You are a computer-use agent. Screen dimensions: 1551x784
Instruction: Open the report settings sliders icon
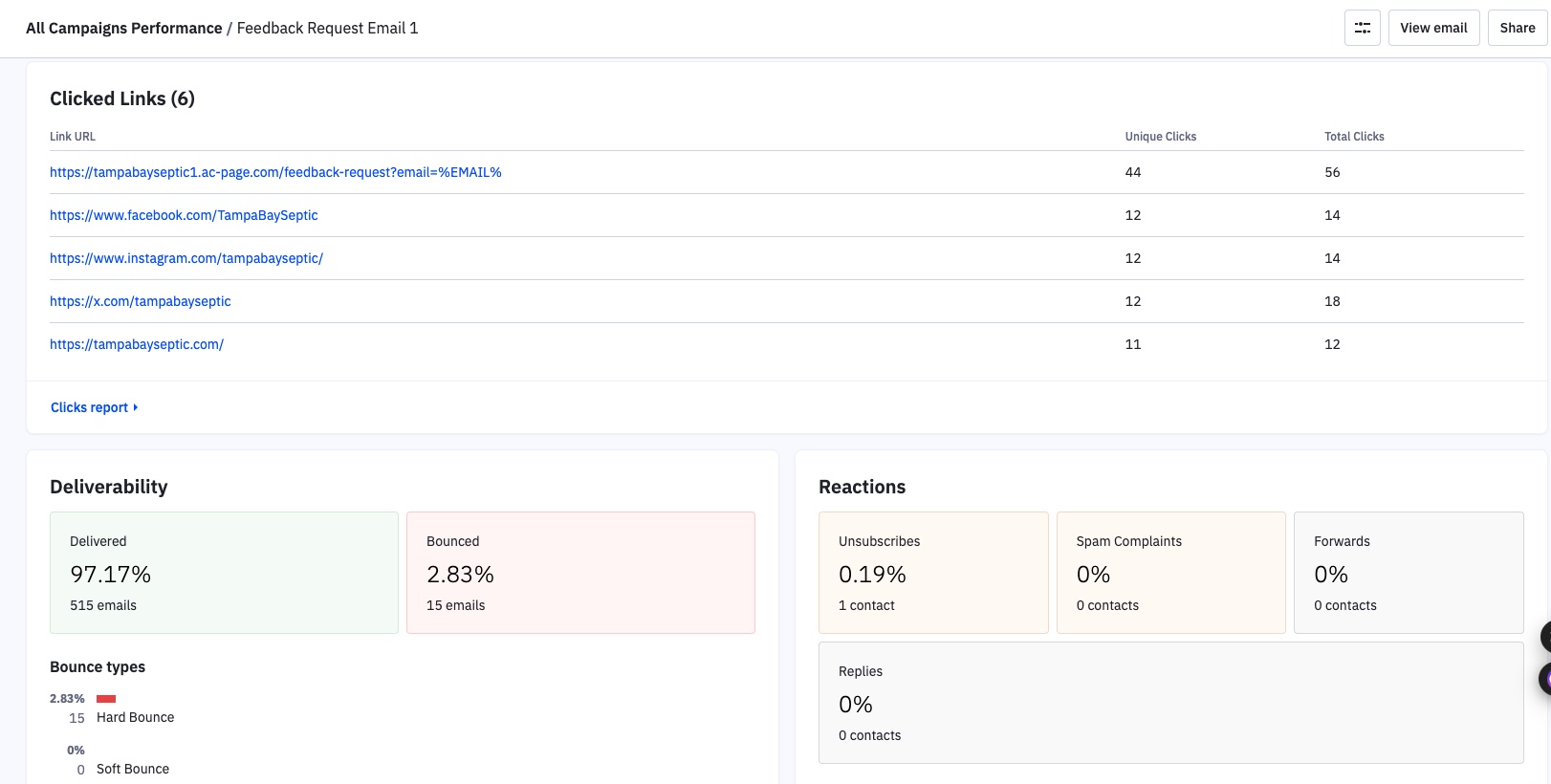[x=1362, y=28]
